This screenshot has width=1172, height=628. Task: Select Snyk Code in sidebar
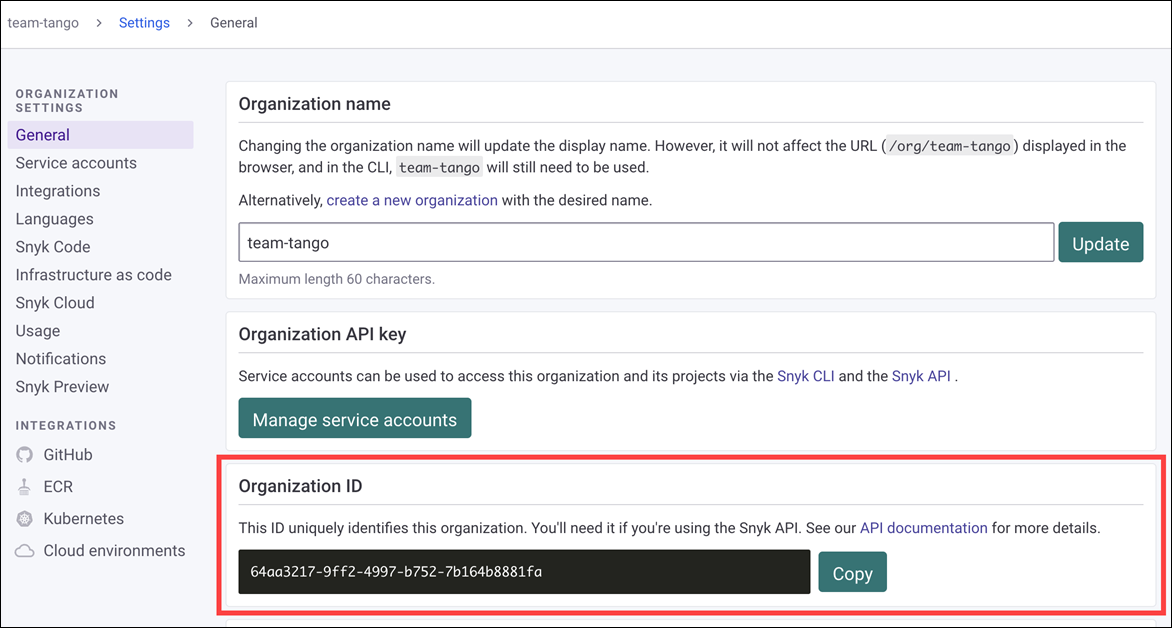53,247
